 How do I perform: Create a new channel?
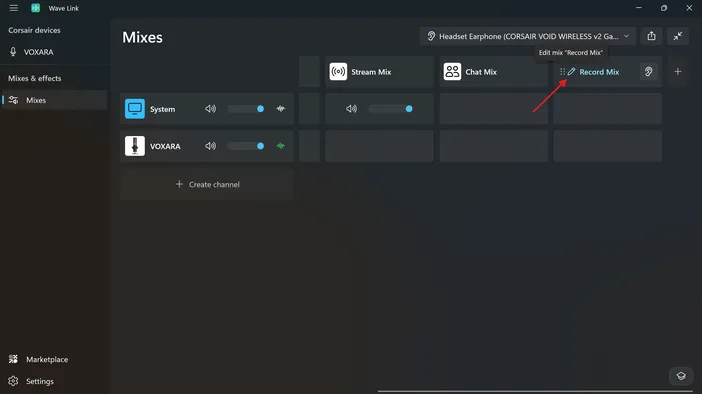207,184
